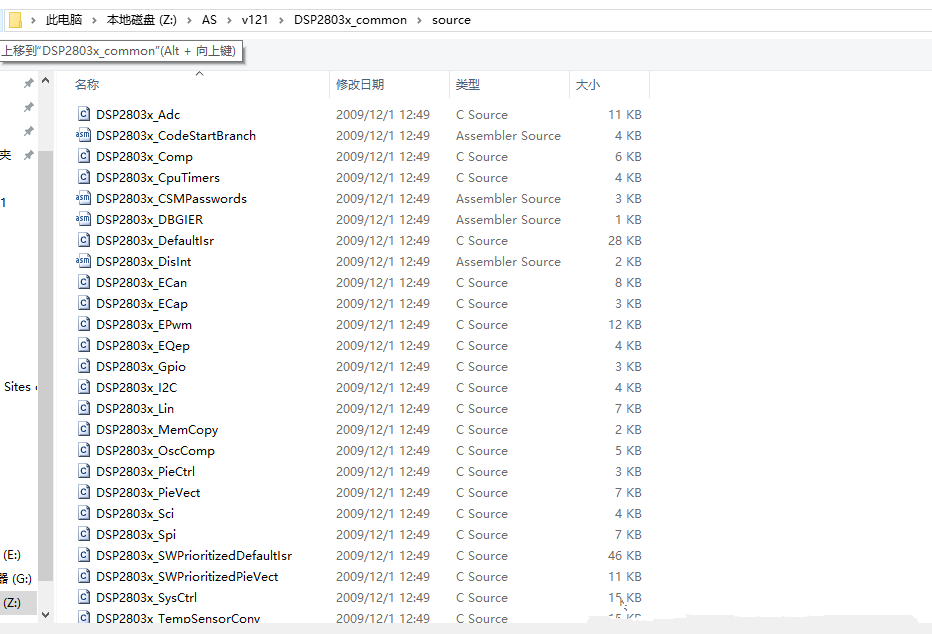Click the DSP2803x_ECan file icon
Screen dimensions: 932x634
pyautogui.click(x=84, y=282)
